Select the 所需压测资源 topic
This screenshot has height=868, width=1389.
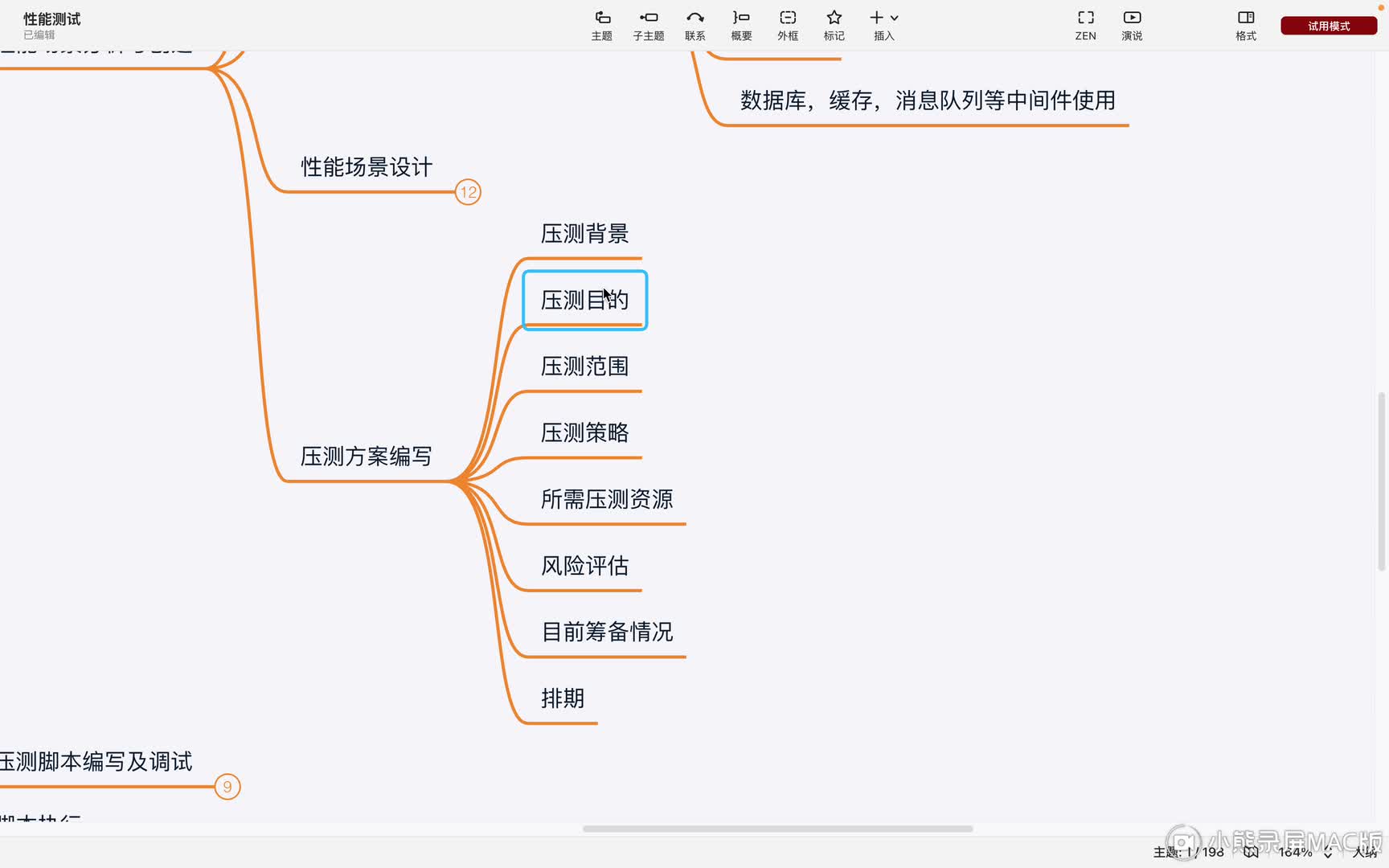[x=607, y=499]
